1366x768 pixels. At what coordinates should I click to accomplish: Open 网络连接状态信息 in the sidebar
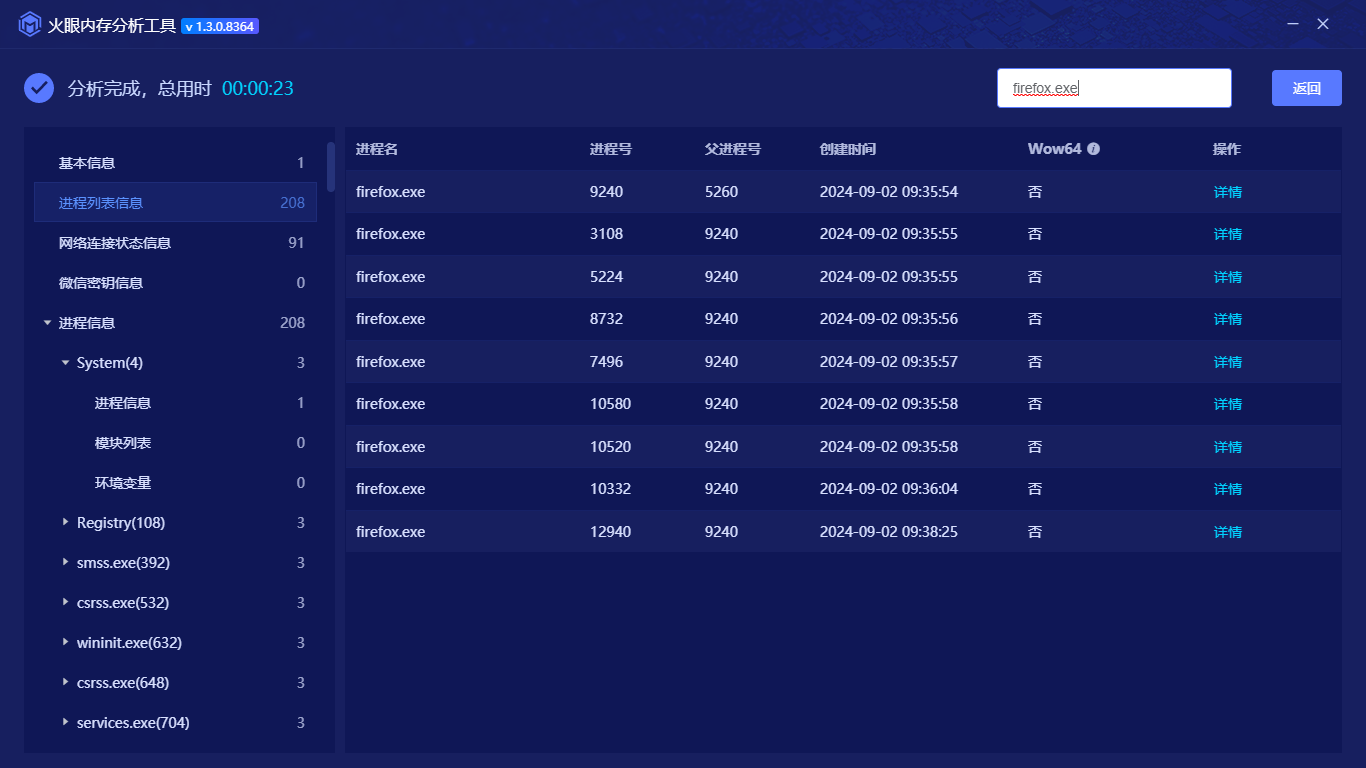tap(115, 243)
